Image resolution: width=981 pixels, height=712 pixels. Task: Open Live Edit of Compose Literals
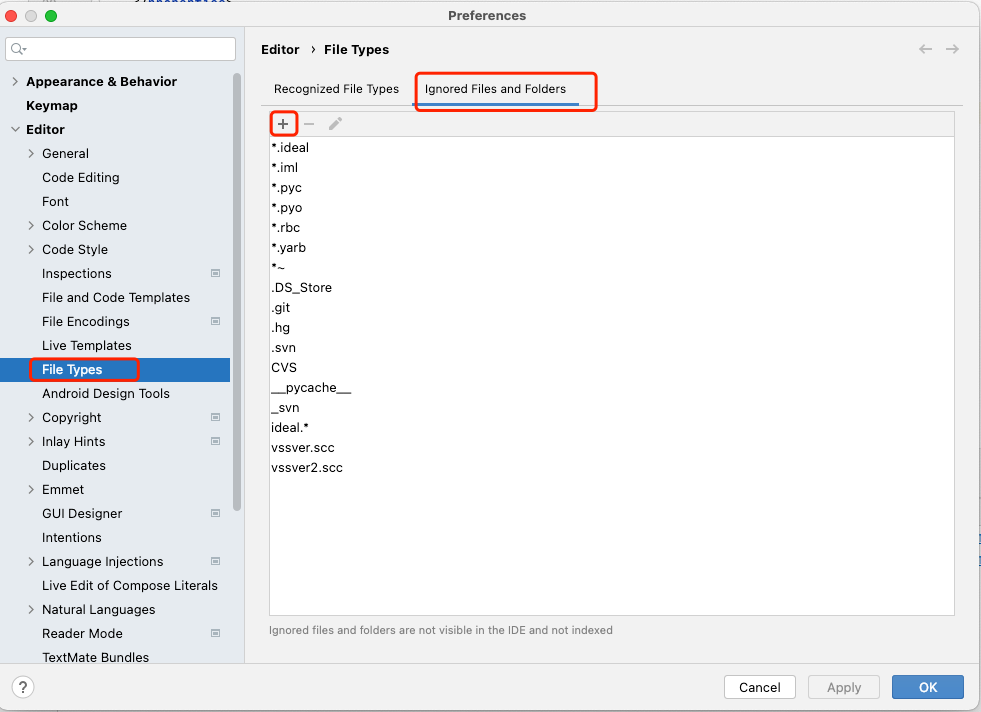(x=130, y=586)
